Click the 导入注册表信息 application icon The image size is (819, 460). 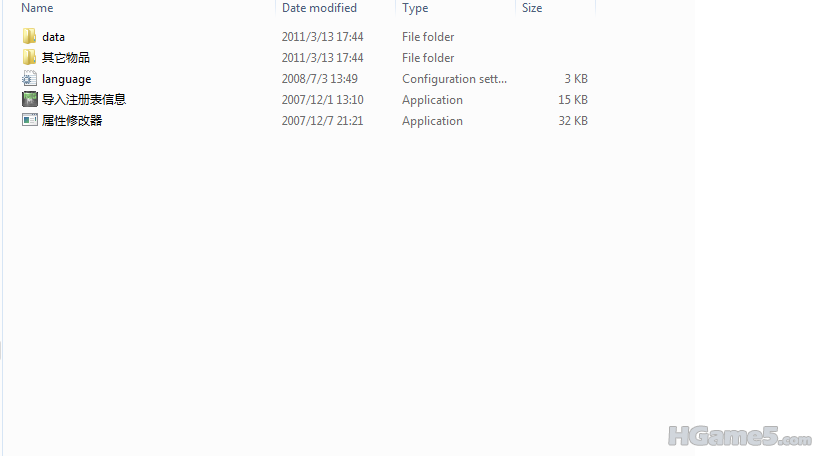[x=29, y=100]
